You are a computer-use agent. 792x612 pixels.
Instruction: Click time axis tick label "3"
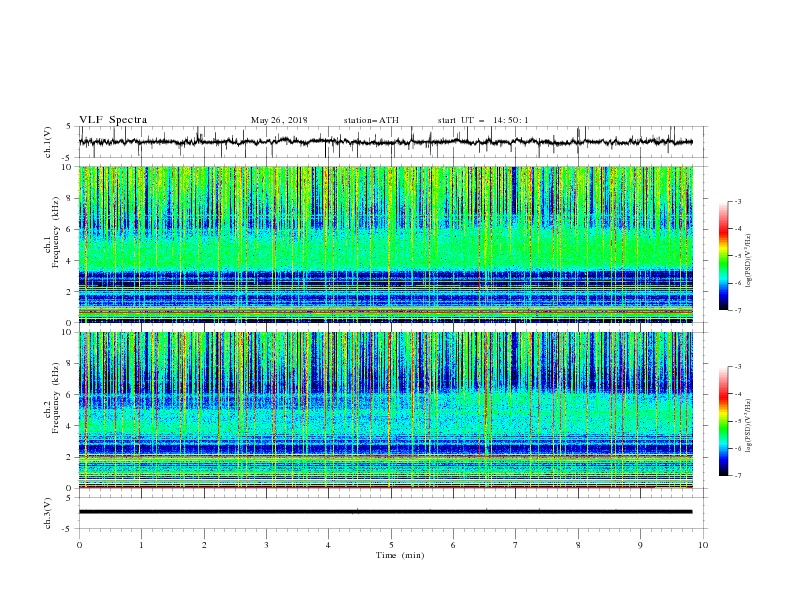[x=266, y=545]
